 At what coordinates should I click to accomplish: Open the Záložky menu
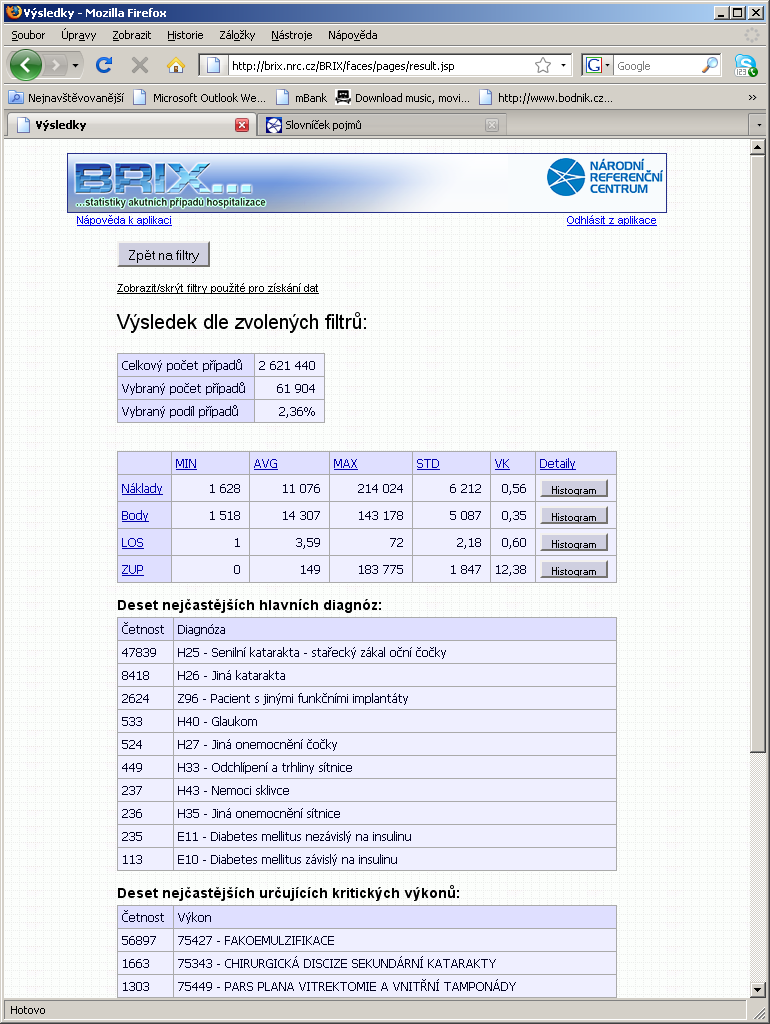(237, 35)
